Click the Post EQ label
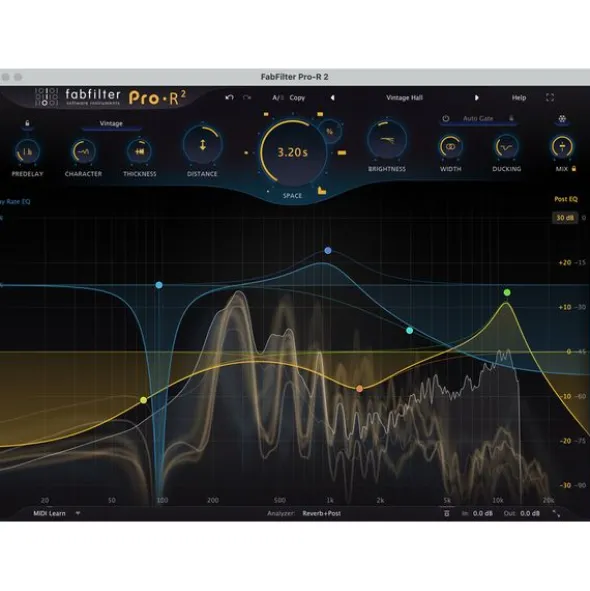 565,199
